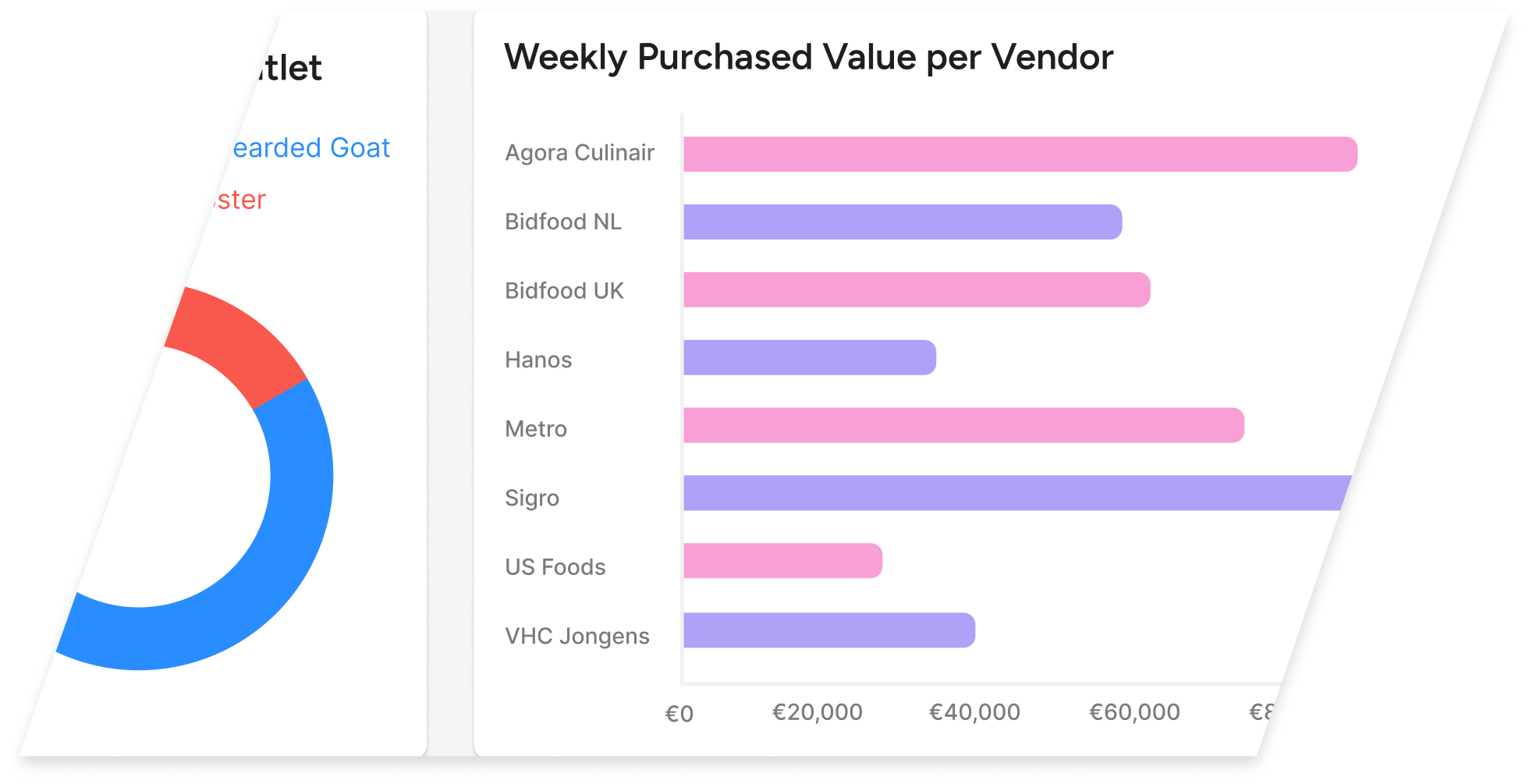1529x784 pixels.
Task: Click the Metro pink bar
Action: click(963, 426)
